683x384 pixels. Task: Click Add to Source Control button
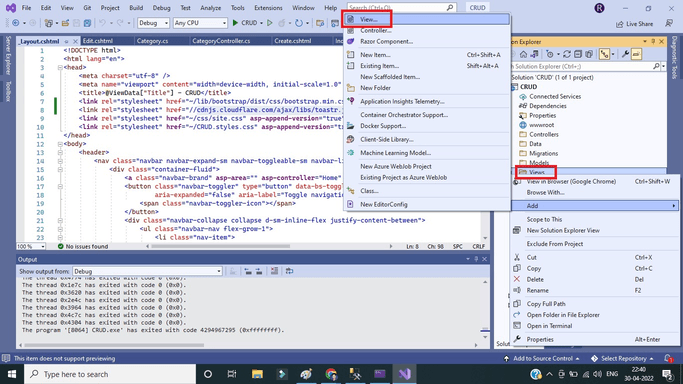(542, 358)
